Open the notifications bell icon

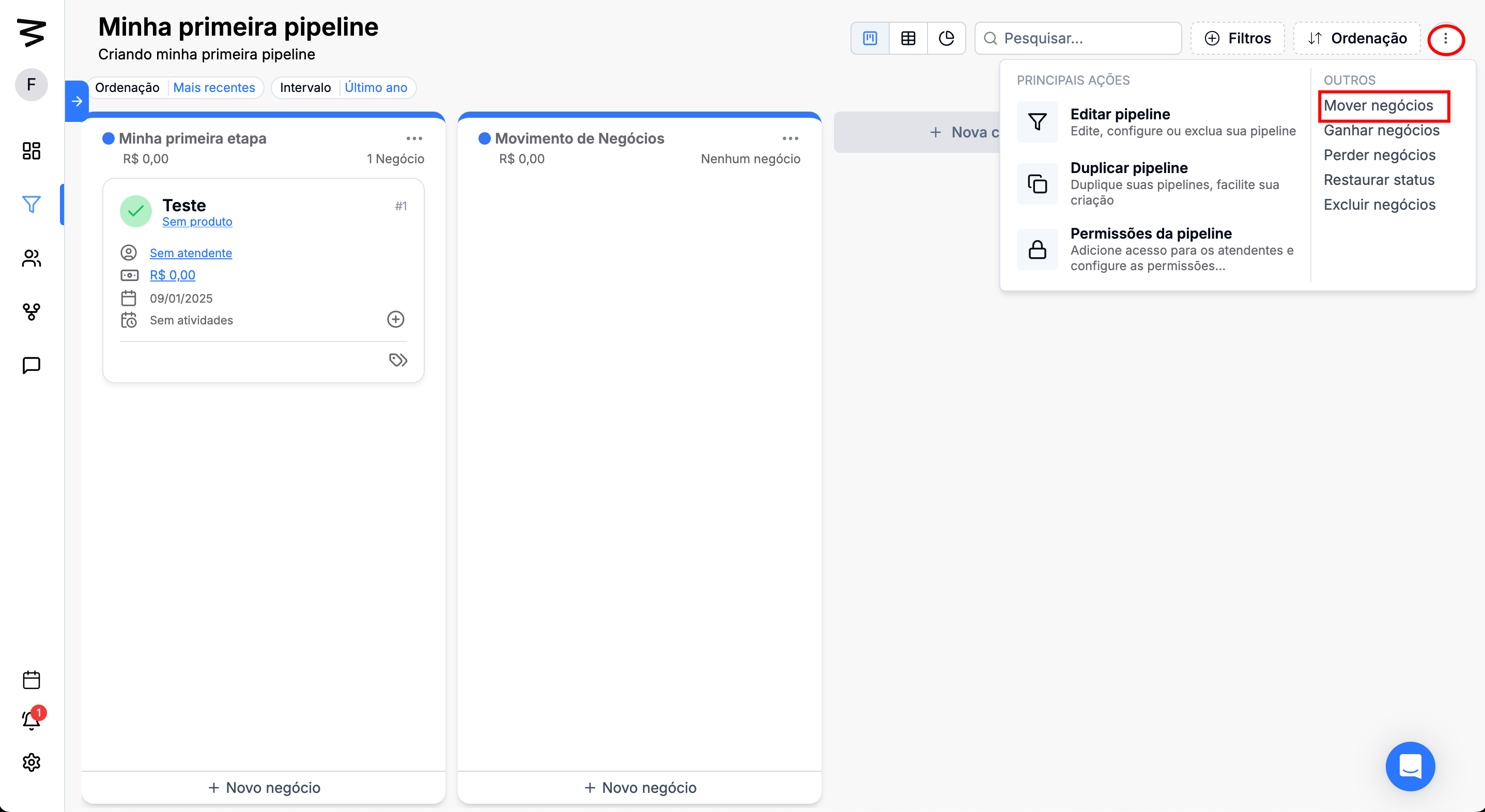pyautogui.click(x=31, y=721)
